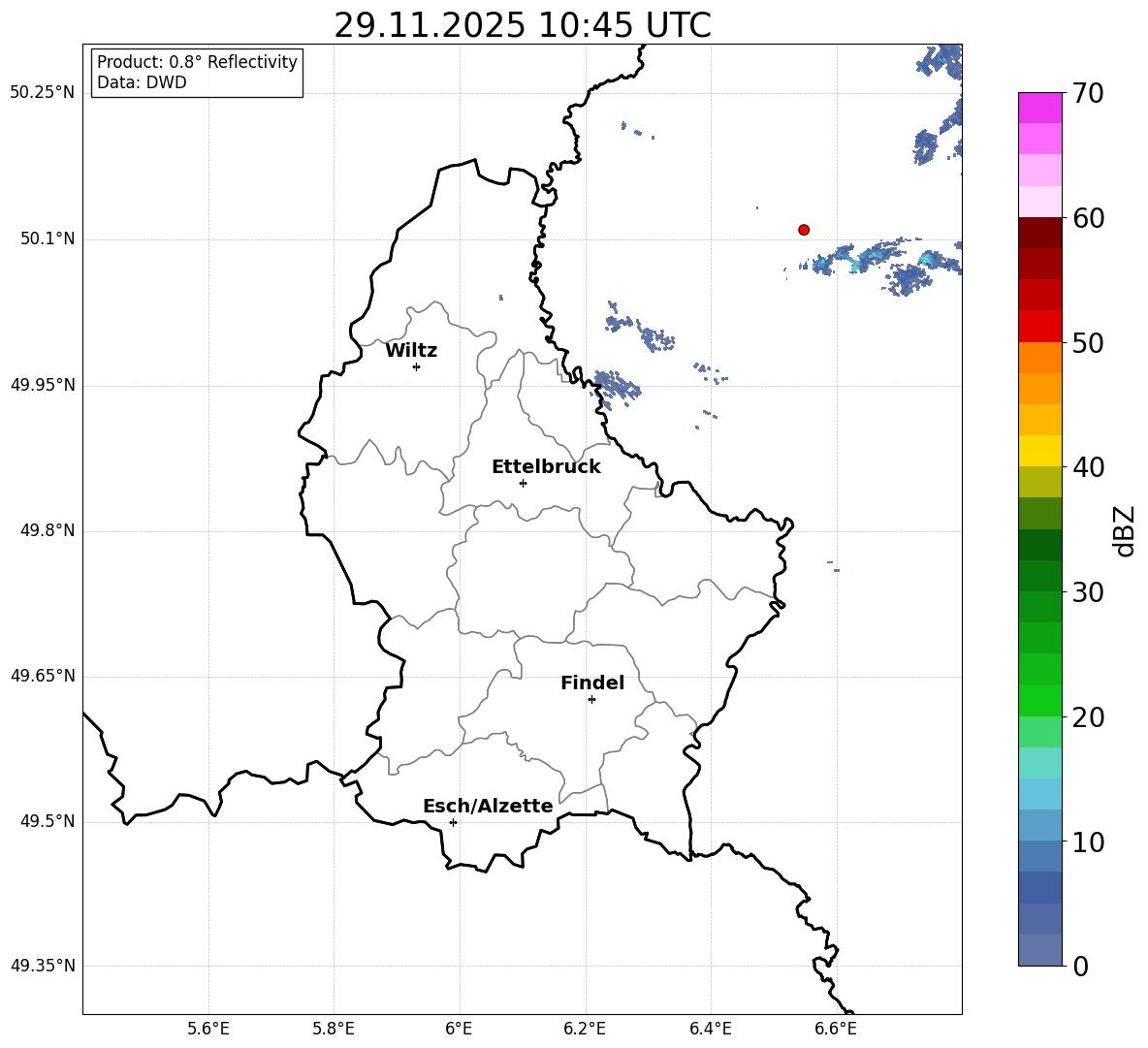Screen dimensions: 1148x1048
Task: Click the yellow colorbar swatch just above 40
Action: tap(1040, 451)
